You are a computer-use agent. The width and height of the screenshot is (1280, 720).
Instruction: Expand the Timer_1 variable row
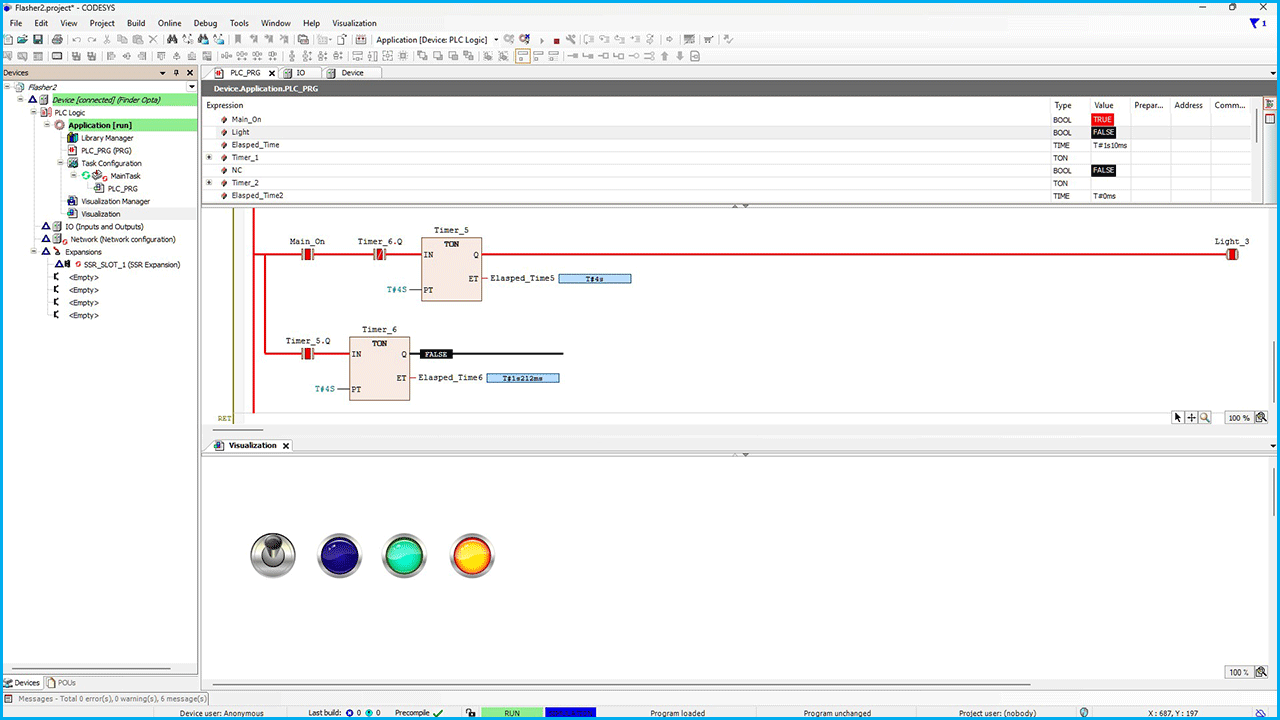pyautogui.click(x=209, y=158)
